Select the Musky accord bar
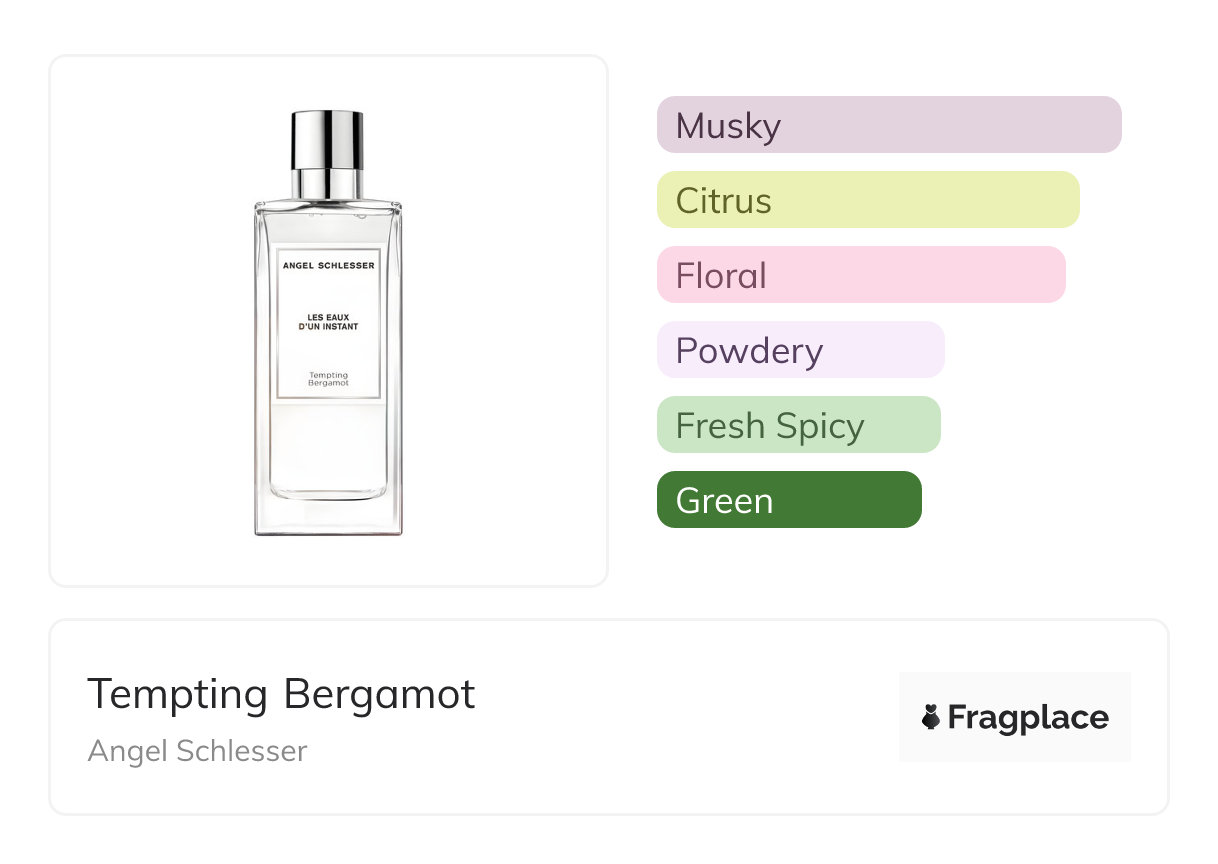 (888, 125)
